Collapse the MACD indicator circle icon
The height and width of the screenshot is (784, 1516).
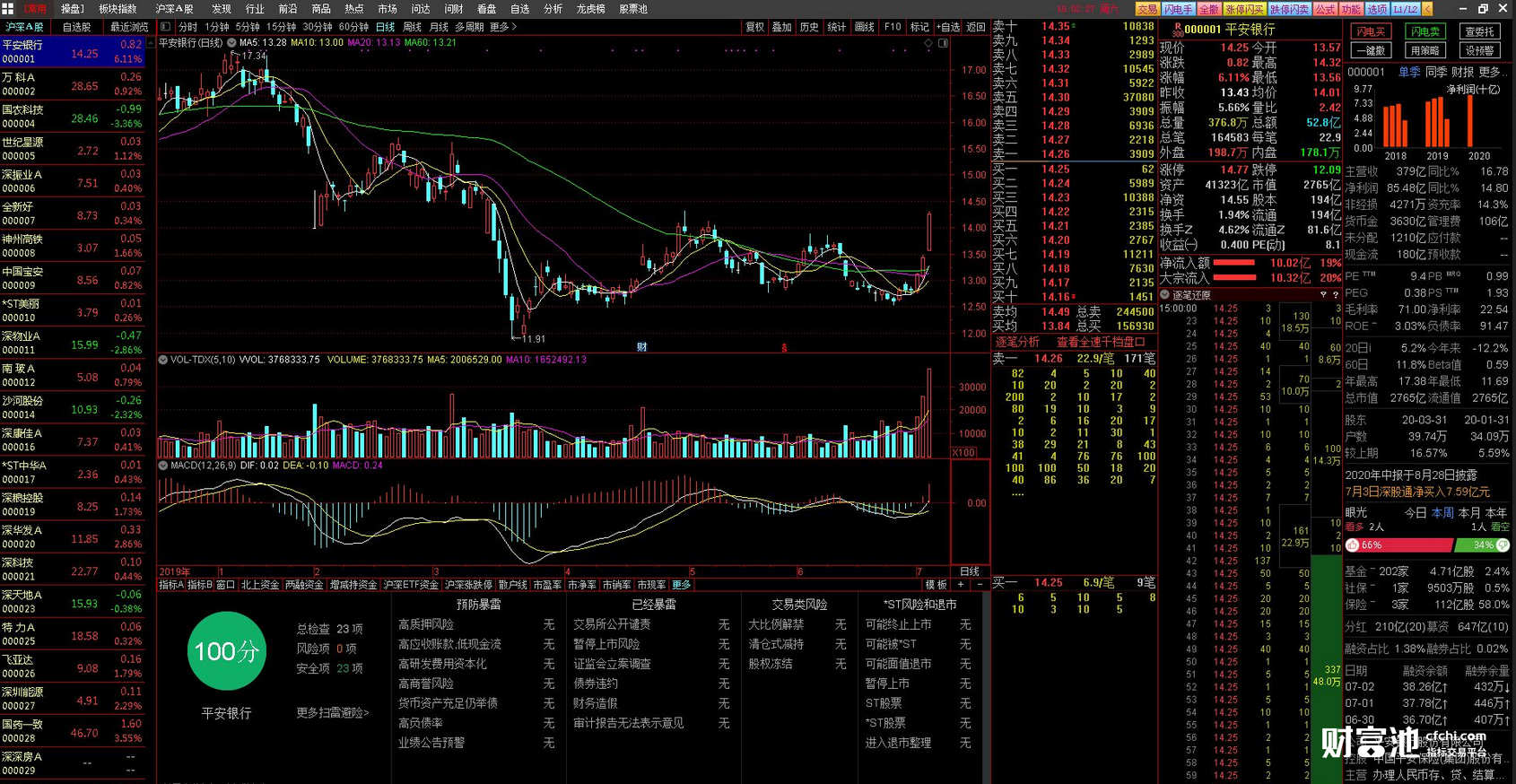tap(163, 466)
